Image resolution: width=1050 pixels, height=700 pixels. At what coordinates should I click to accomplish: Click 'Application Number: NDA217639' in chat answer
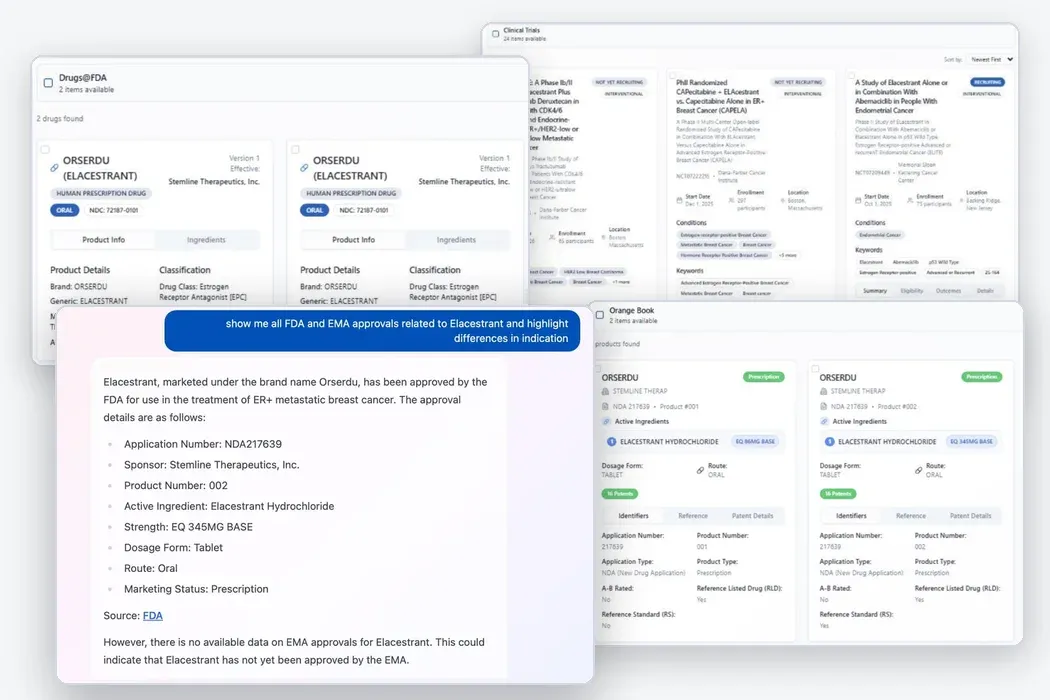pos(203,444)
